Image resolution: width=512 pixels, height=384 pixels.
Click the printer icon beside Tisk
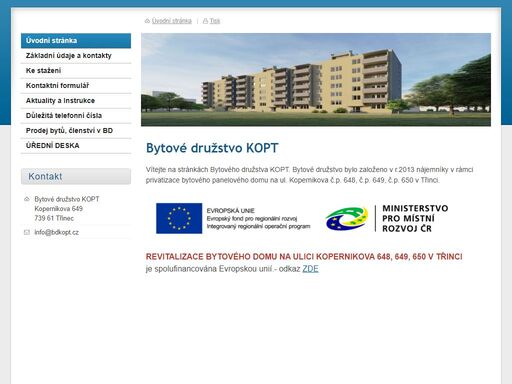(x=205, y=21)
